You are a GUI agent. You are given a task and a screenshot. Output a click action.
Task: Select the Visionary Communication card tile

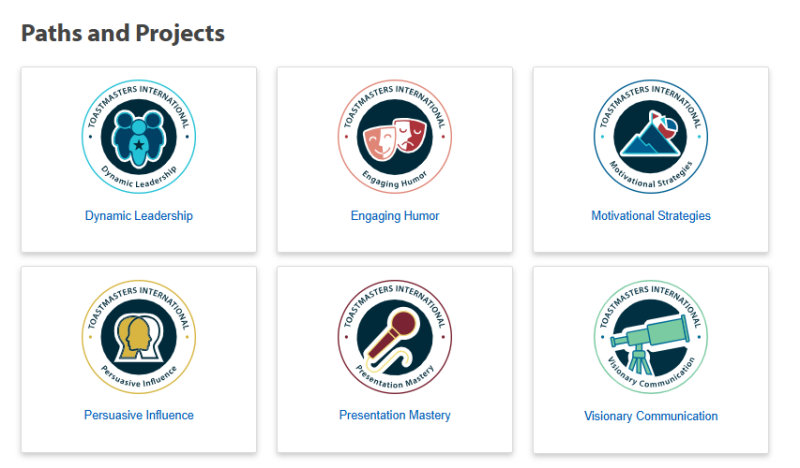(651, 360)
